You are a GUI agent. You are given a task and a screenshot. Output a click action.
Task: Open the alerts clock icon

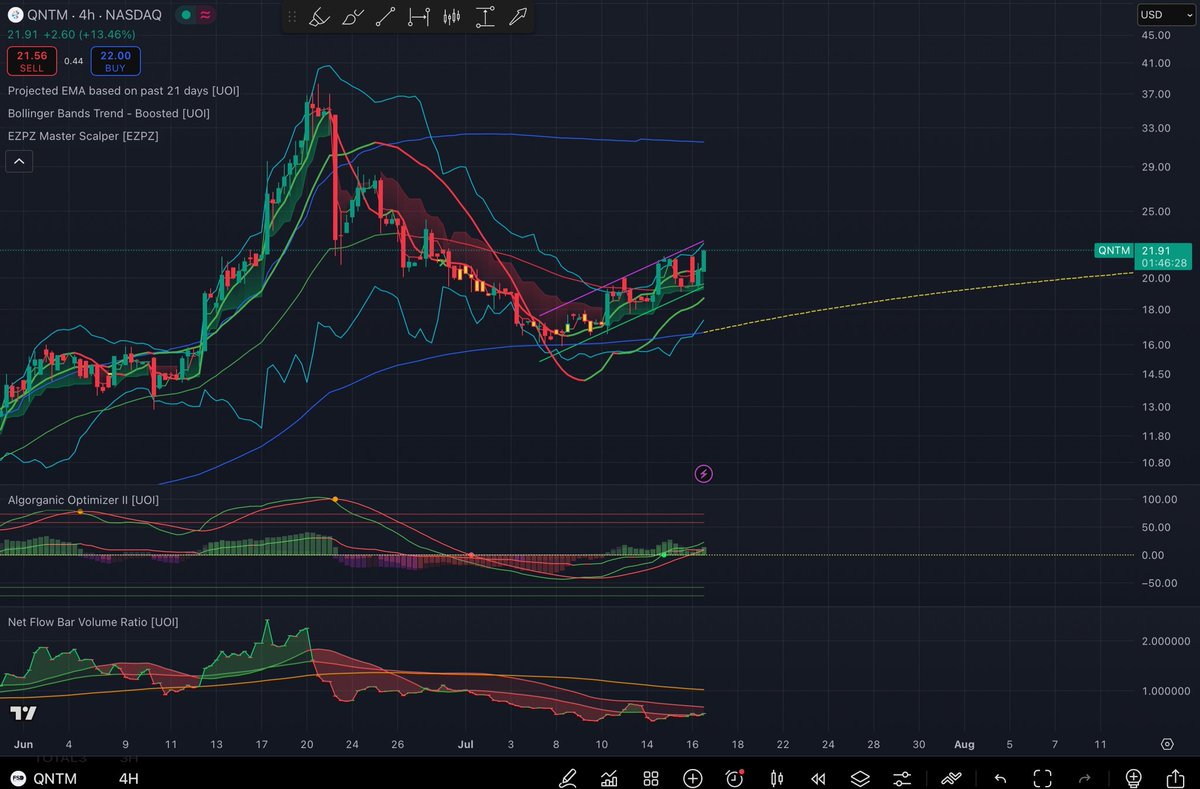click(x=735, y=778)
